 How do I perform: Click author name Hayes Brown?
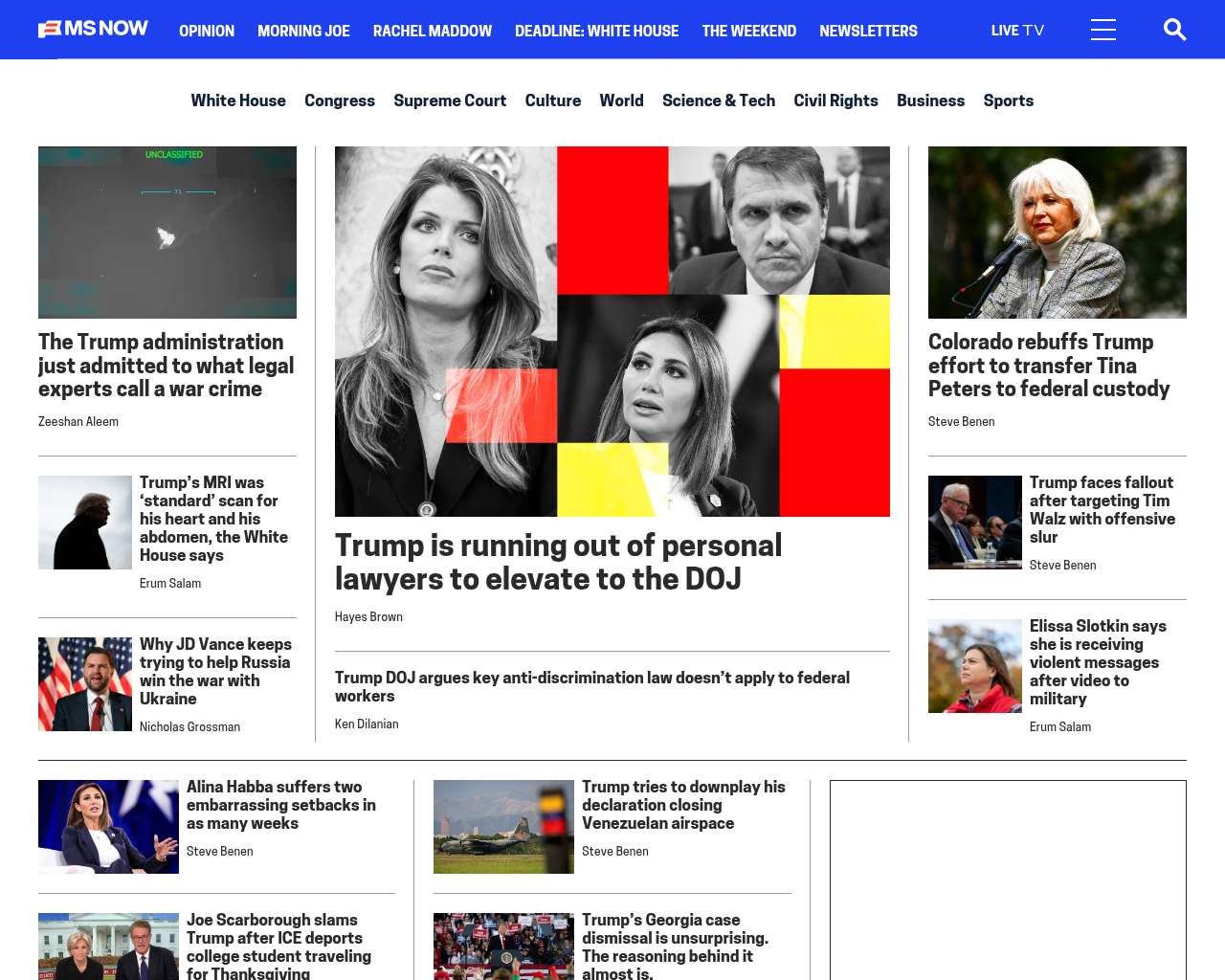tap(368, 617)
